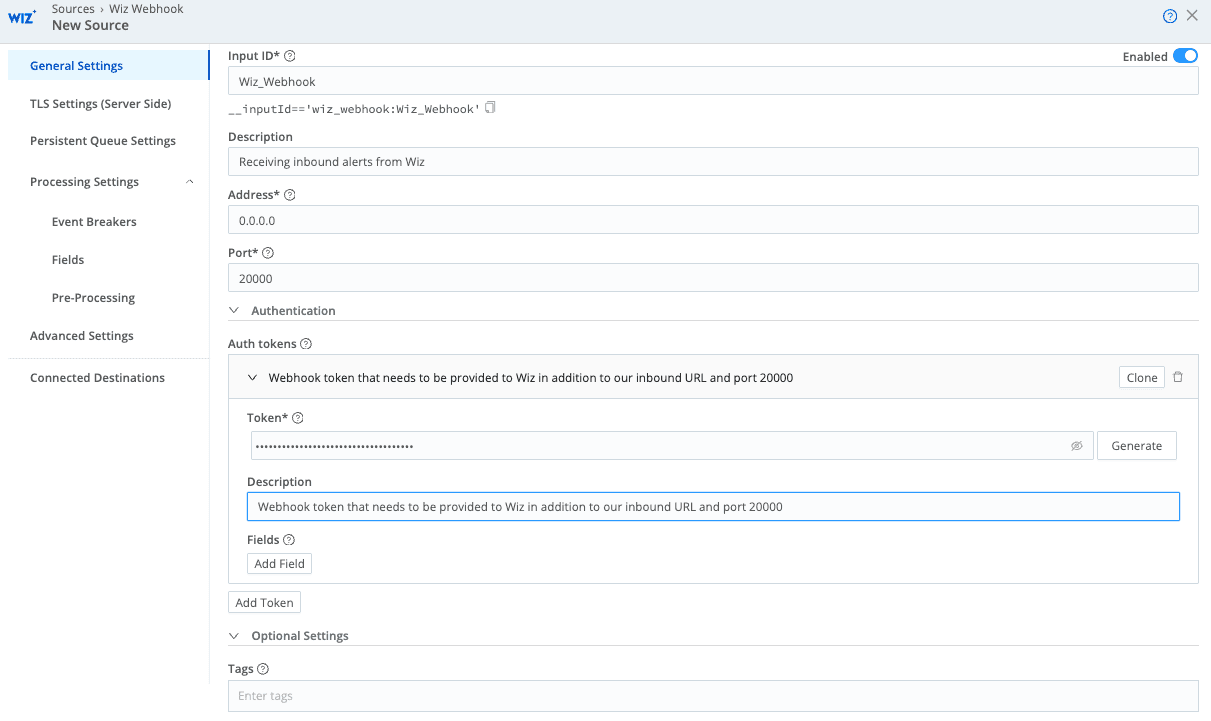Click the help icon in top-right header

coord(1170,16)
